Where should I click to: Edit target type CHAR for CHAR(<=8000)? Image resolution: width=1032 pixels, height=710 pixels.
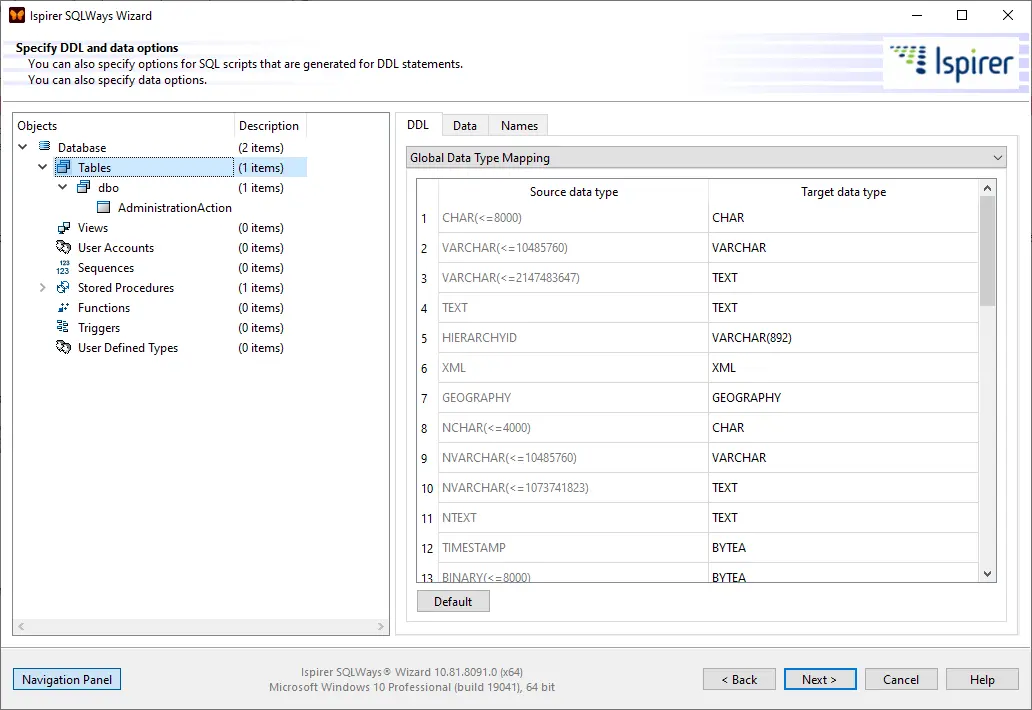tap(843, 218)
